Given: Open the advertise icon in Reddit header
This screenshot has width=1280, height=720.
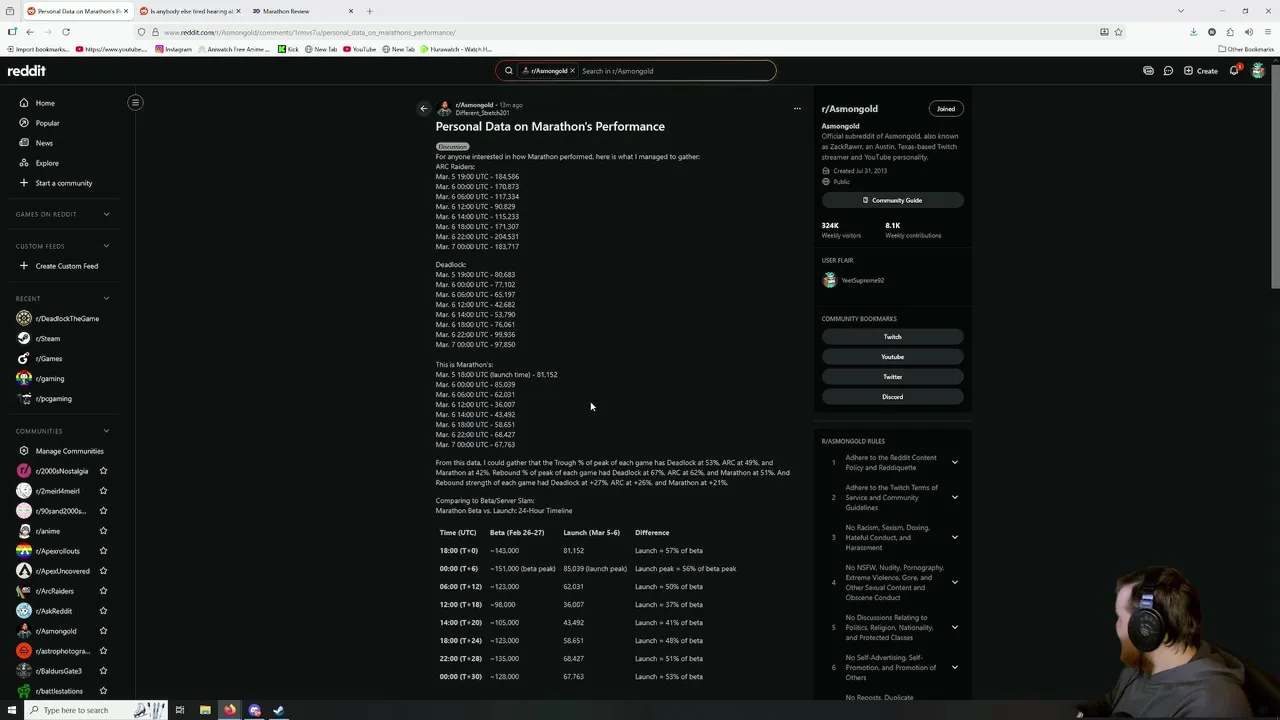Looking at the screenshot, I should tap(1148, 71).
